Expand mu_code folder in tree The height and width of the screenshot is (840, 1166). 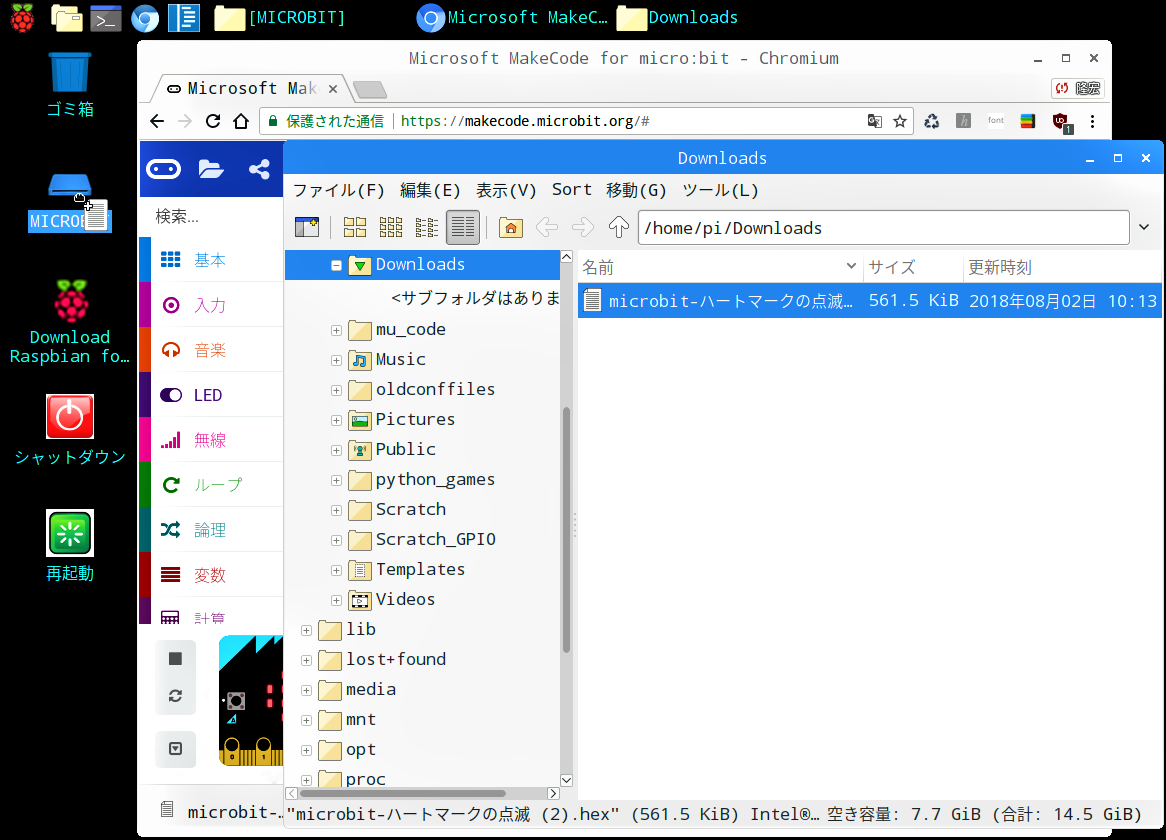click(x=336, y=330)
